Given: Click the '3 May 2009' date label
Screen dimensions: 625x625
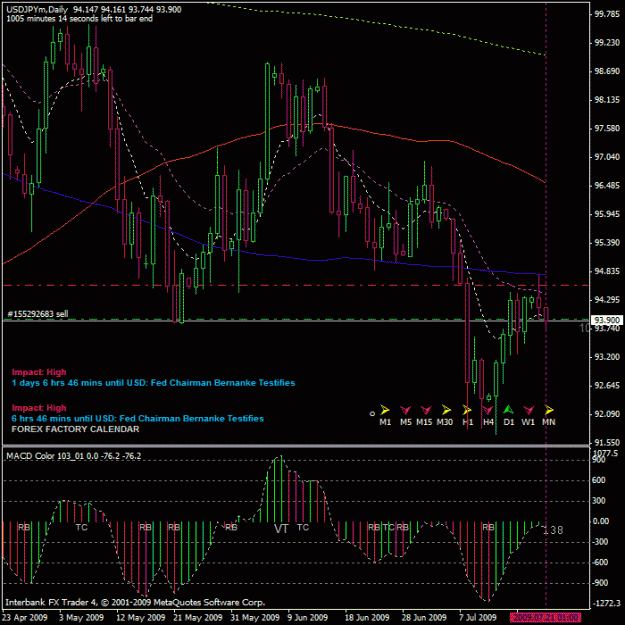Looking at the screenshot, I should click(82, 618).
